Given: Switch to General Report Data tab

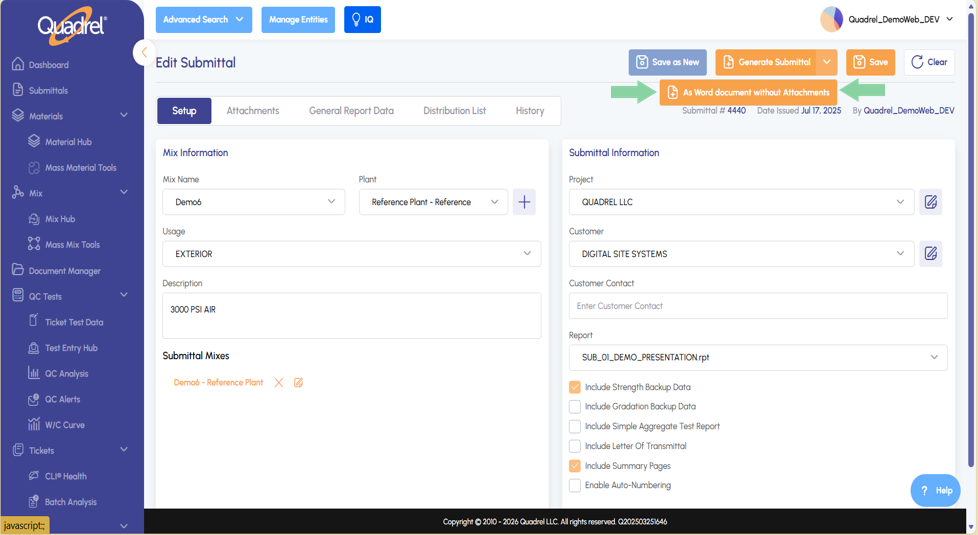Looking at the screenshot, I should pyautogui.click(x=351, y=111).
